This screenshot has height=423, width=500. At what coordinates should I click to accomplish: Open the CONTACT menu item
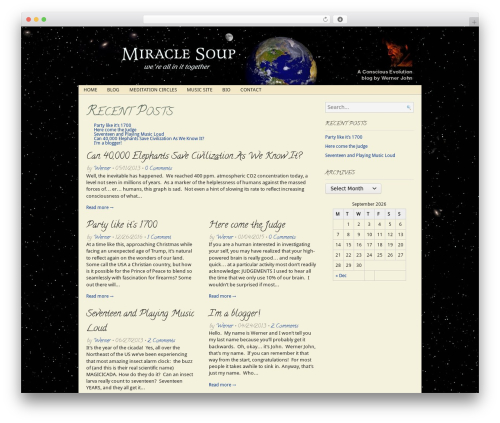251,90
